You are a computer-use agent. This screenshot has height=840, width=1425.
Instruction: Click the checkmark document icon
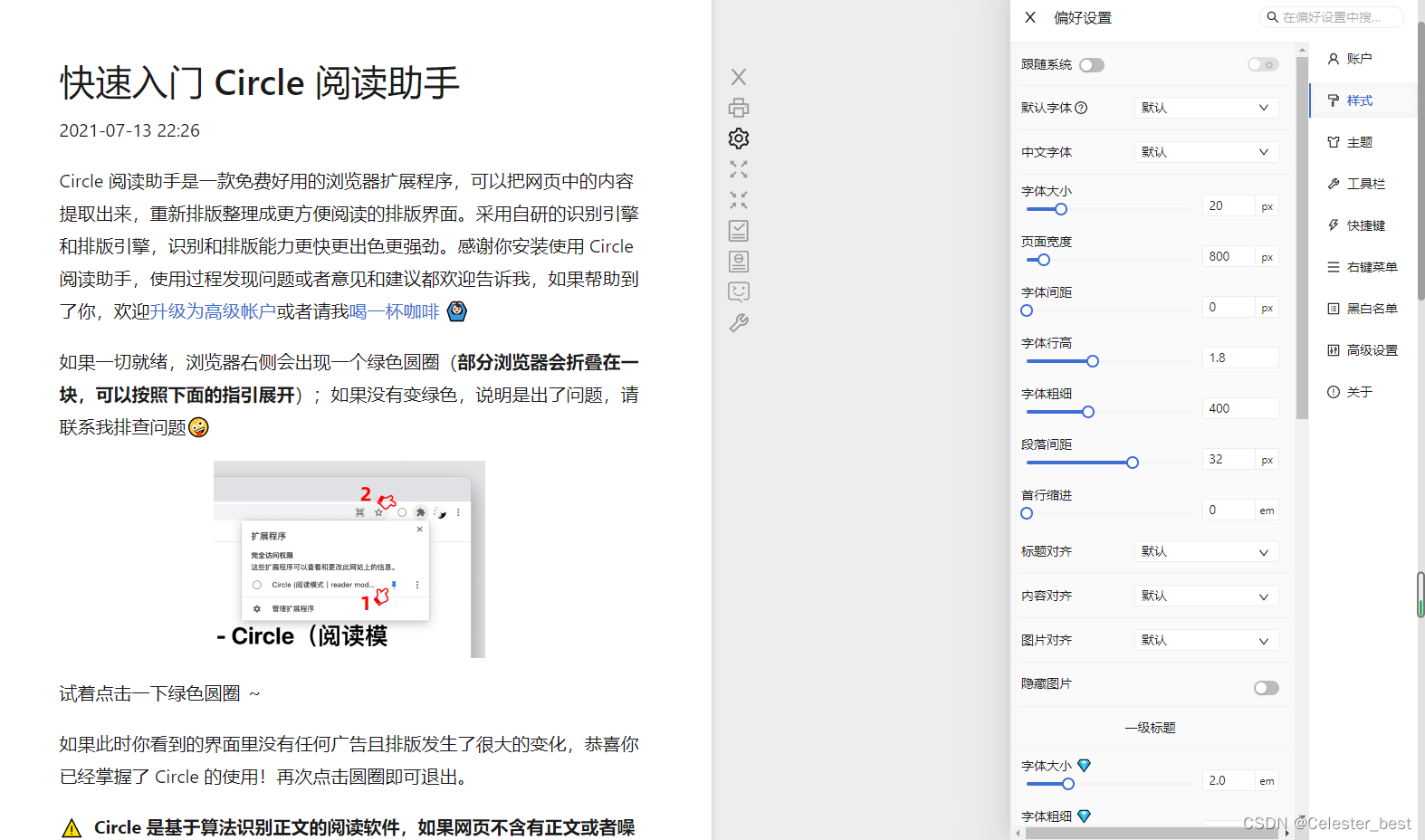tap(739, 231)
